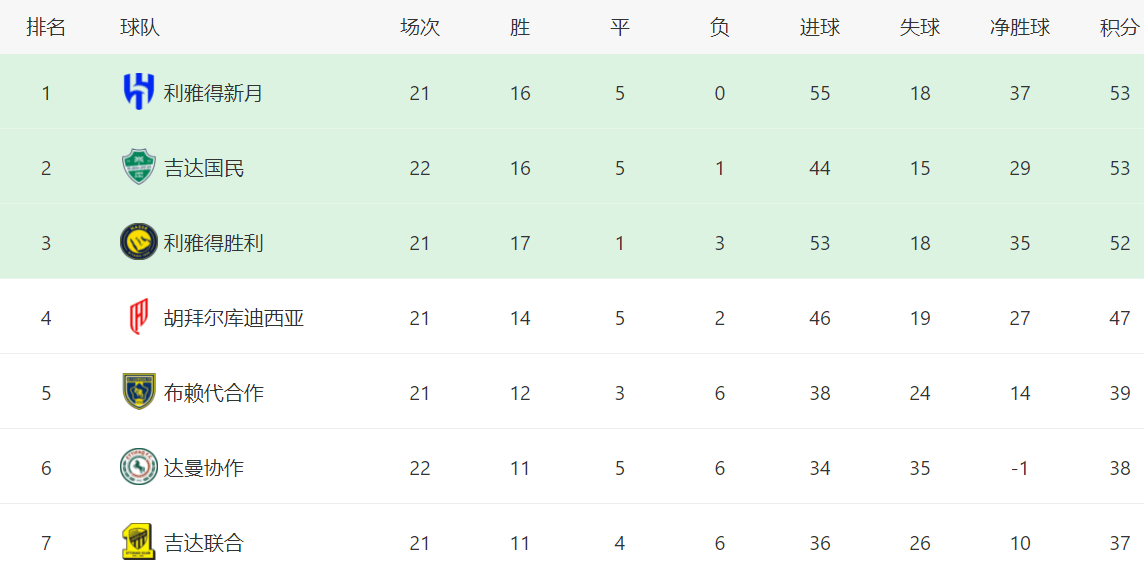Screen dimensions: 1144x575
Task: Click the Al-Ettifaq (达曼协作) round logo
Action: point(138,467)
